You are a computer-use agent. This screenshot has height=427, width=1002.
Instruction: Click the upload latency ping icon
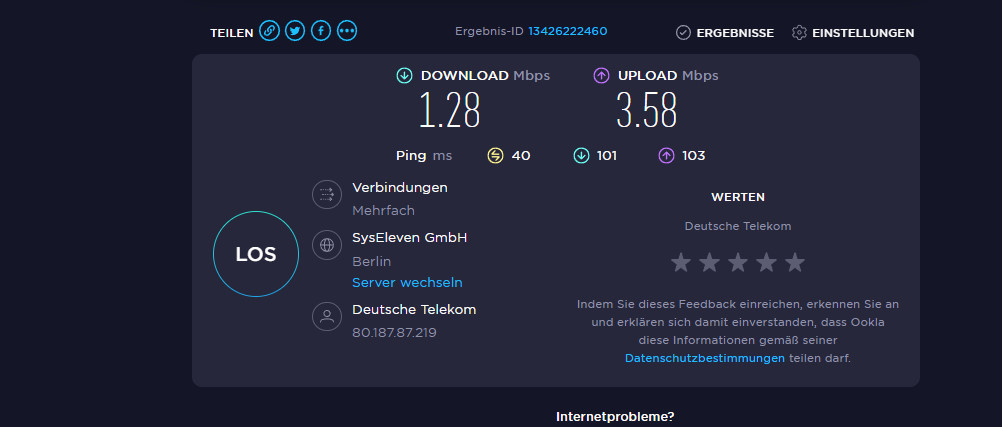(x=666, y=155)
